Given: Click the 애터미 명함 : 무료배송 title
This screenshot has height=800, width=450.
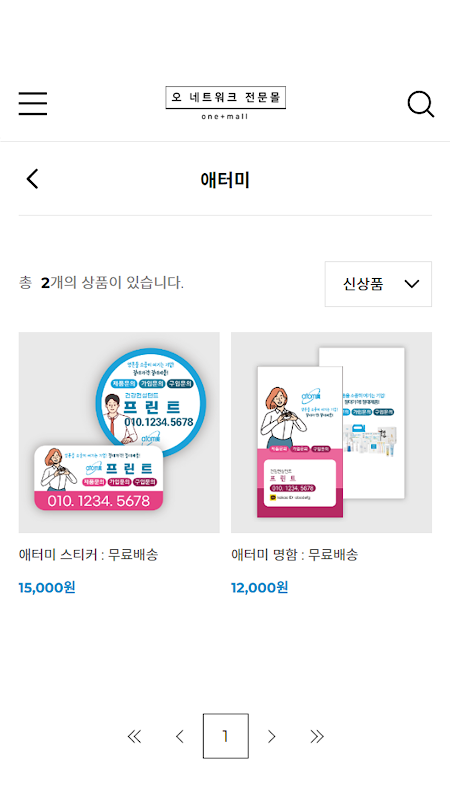Looking at the screenshot, I should click(294, 554).
